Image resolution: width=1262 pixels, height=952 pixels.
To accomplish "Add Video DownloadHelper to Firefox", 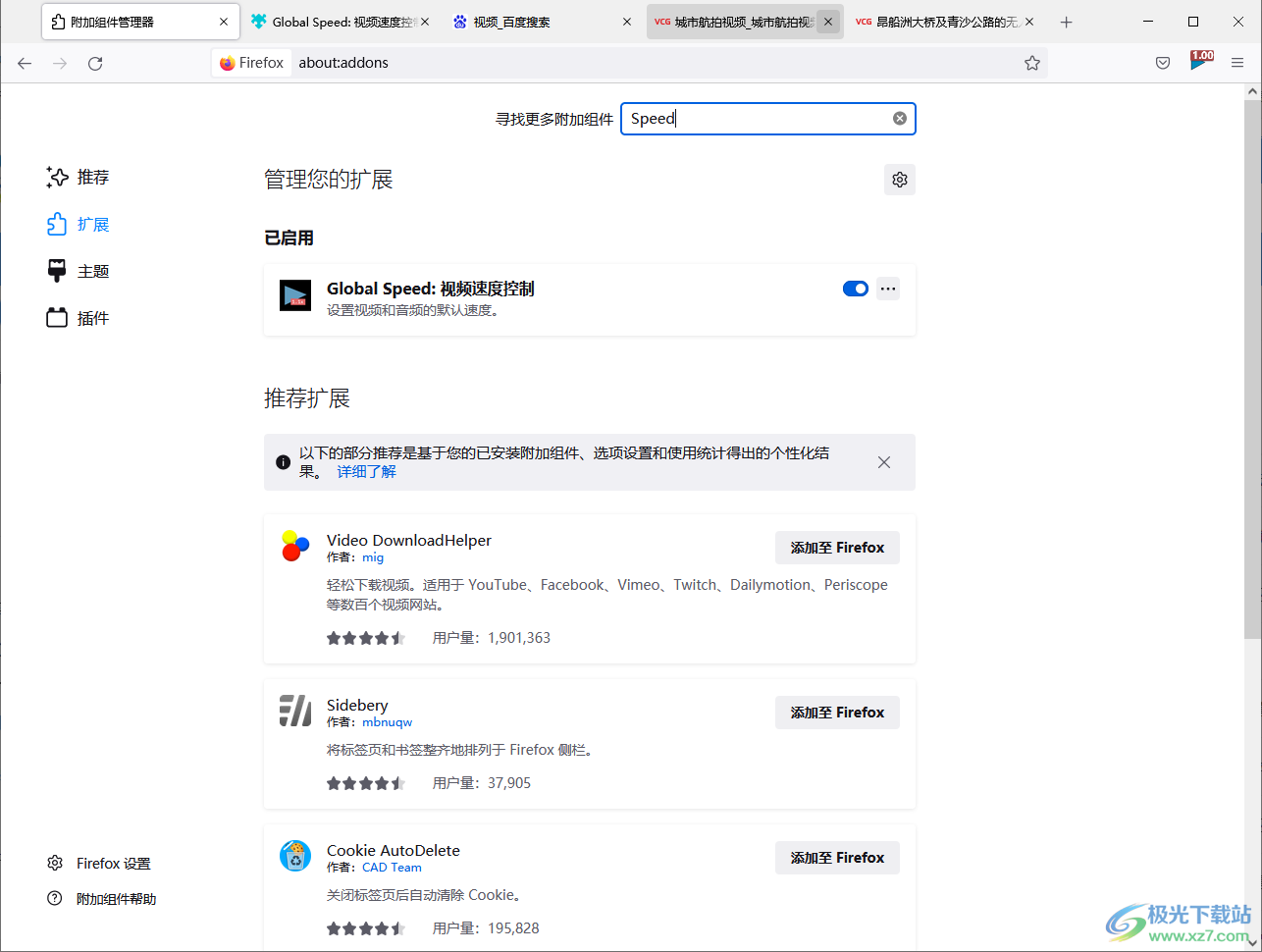I will click(x=837, y=548).
